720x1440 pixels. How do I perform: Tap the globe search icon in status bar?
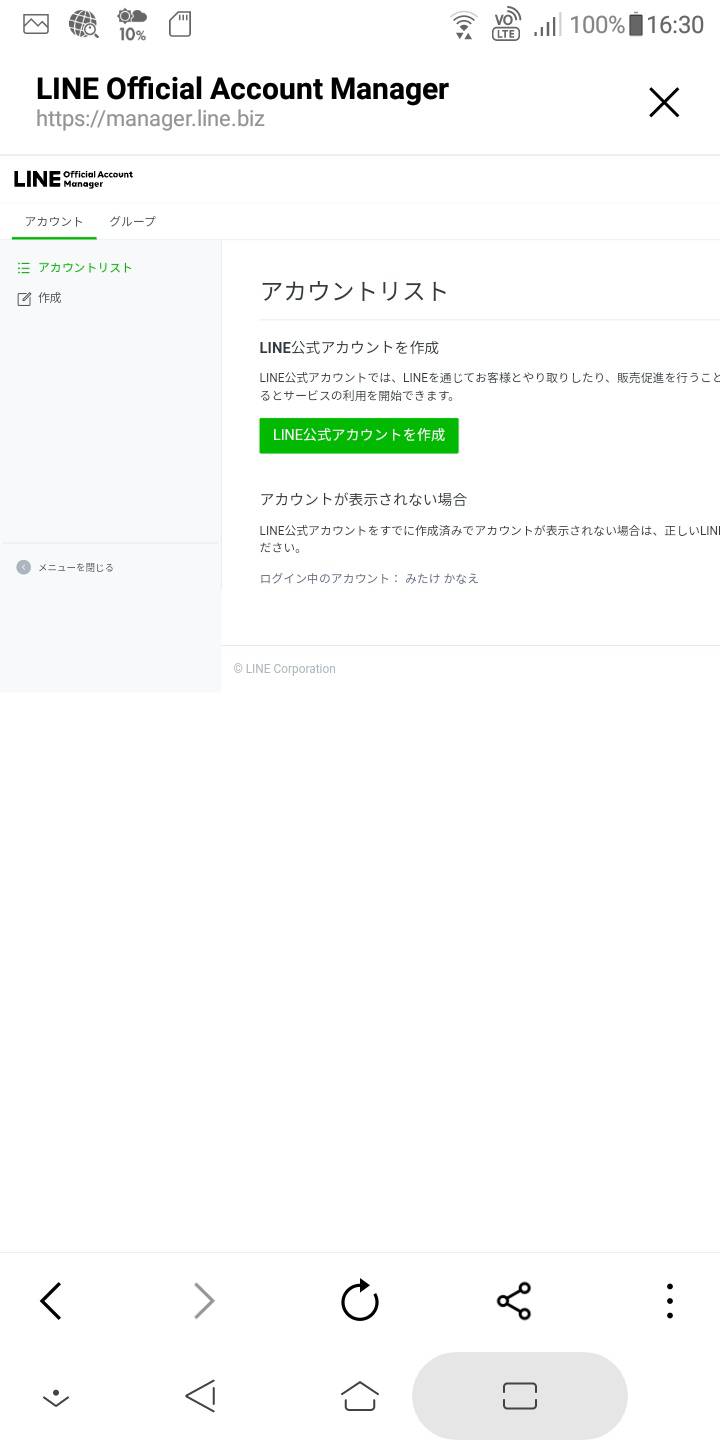coord(84,24)
